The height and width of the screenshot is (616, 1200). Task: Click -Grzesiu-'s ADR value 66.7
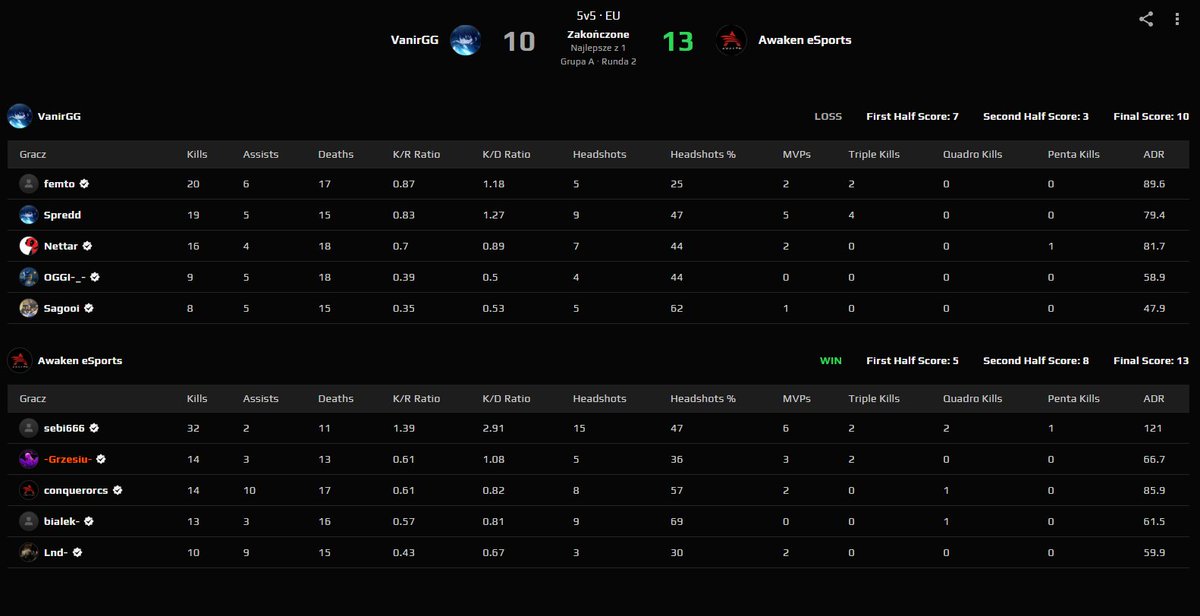coord(1154,459)
